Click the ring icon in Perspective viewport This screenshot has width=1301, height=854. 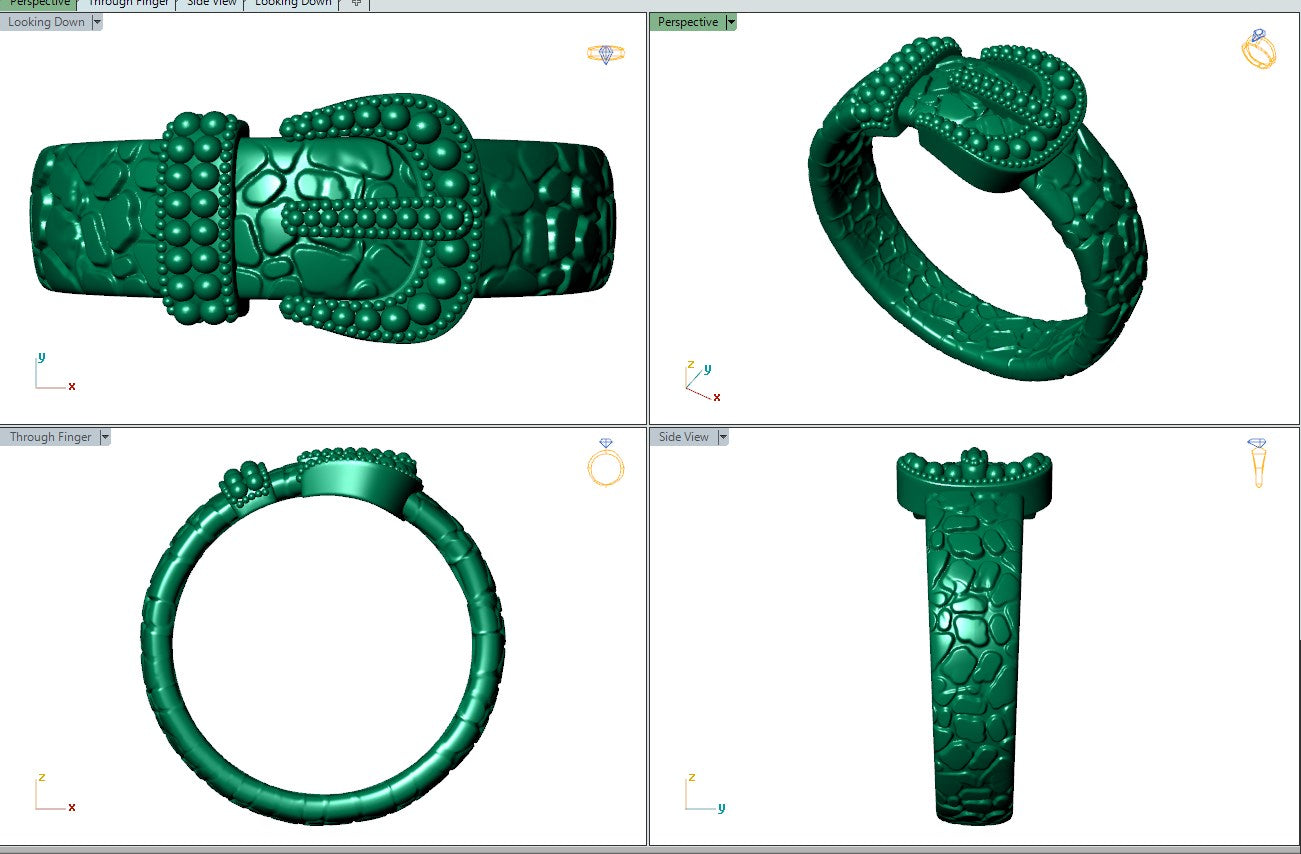click(x=1257, y=48)
